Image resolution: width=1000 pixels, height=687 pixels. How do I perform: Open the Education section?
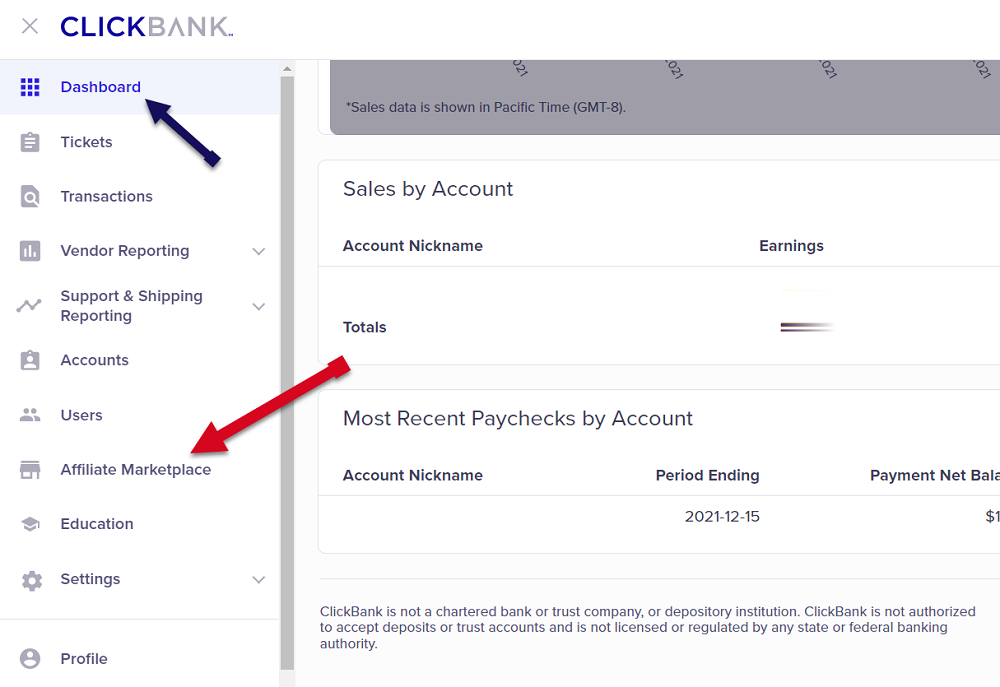coord(140,524)
